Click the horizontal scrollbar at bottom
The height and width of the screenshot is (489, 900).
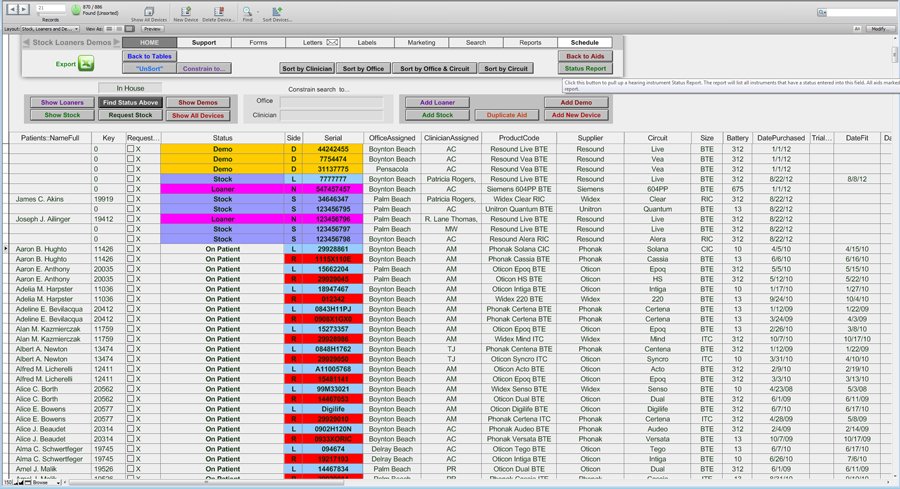point(207,483)
